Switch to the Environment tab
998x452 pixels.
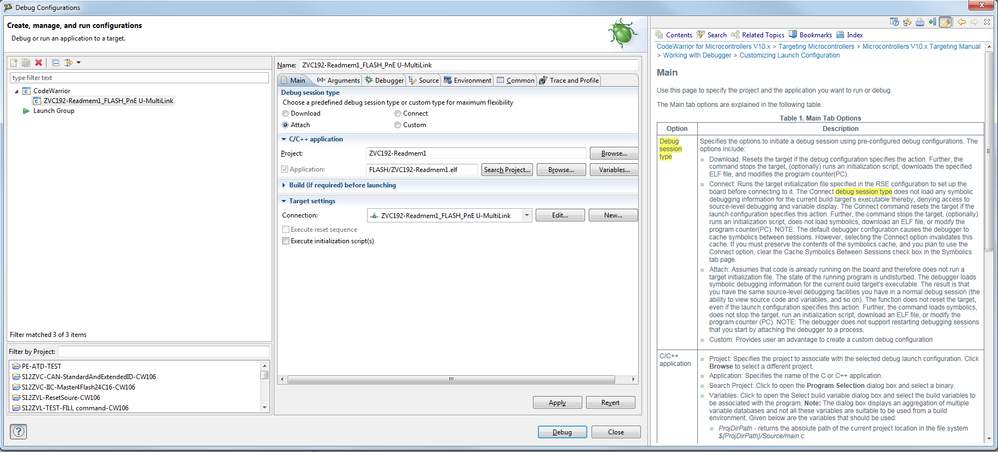[468, 80]
